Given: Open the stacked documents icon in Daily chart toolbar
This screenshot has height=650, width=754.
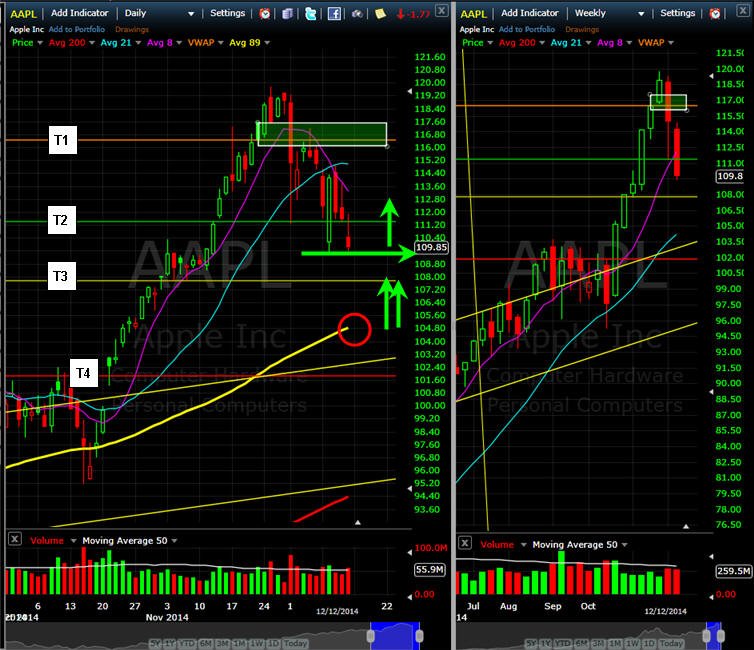Looking at the screenshot, I should (x=288, y=13).
